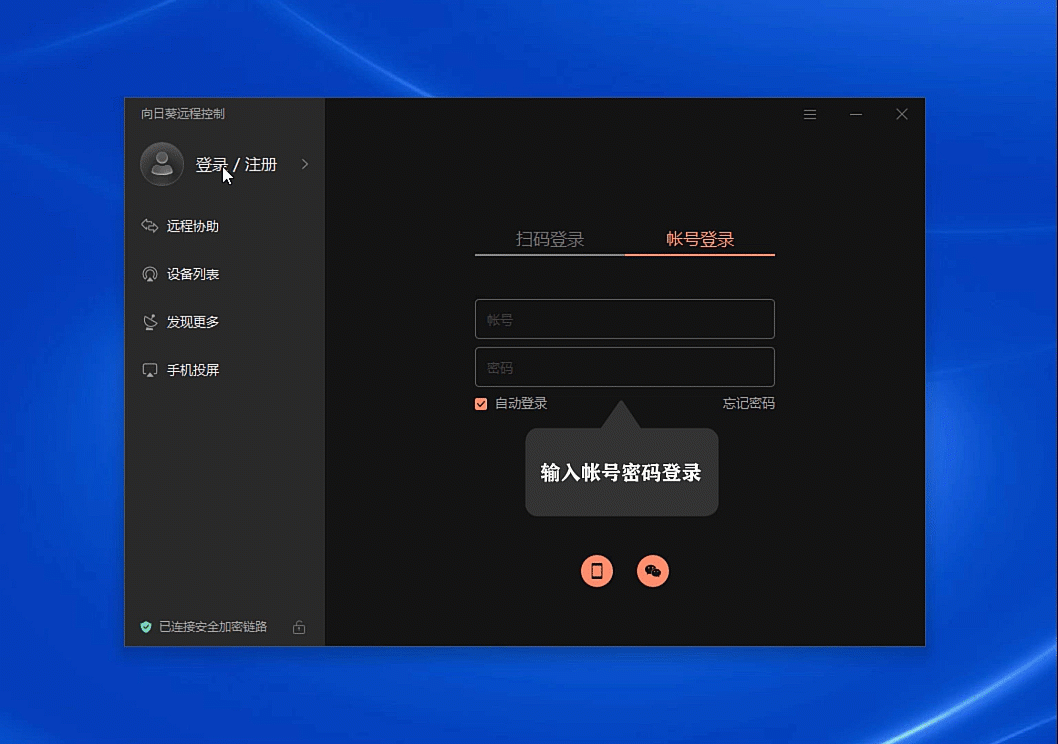Click the lock icon at the sidebar bottom

299,627
